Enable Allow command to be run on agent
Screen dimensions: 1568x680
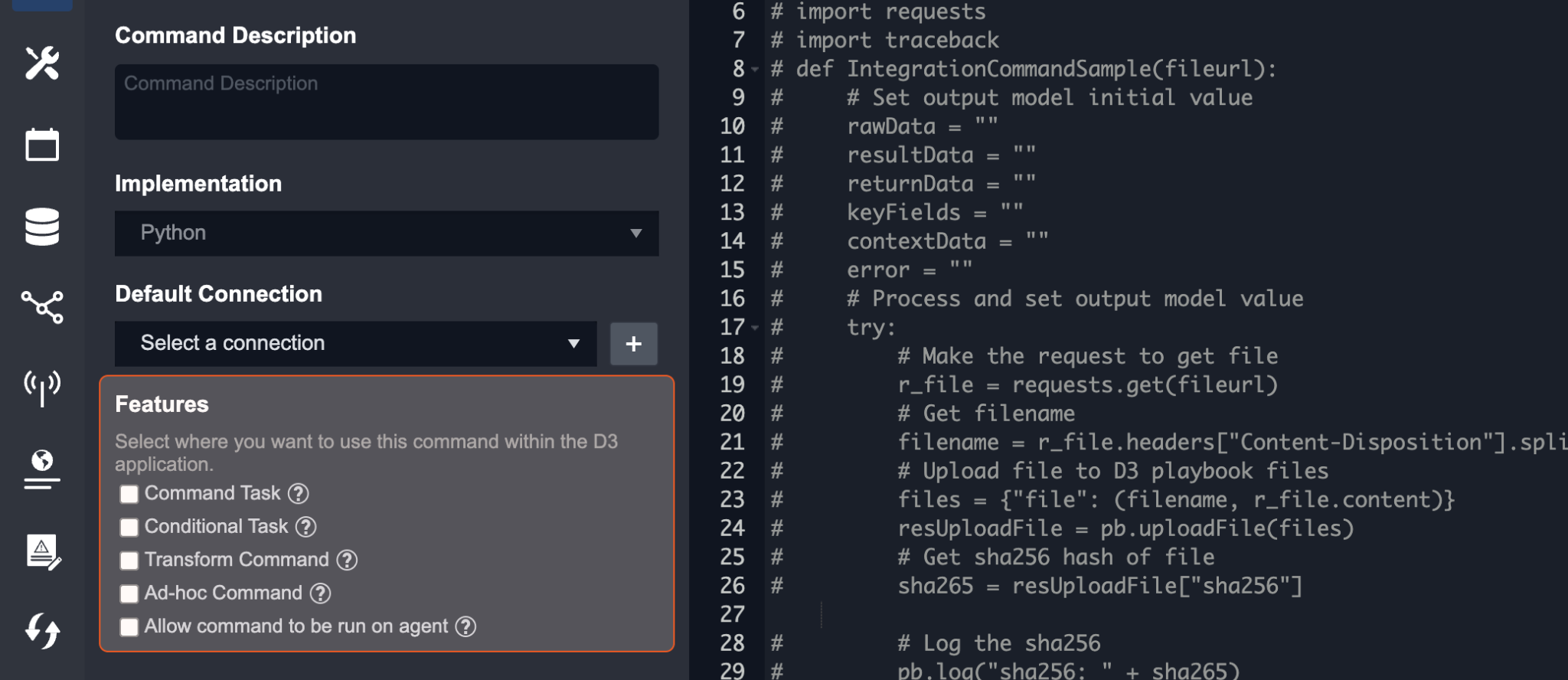coord(129,627)
